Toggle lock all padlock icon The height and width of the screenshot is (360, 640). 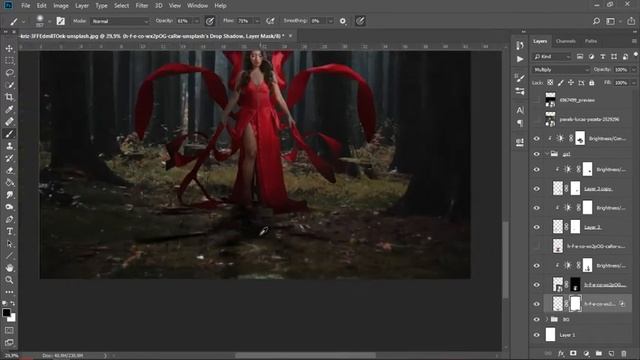click(592, 83)
